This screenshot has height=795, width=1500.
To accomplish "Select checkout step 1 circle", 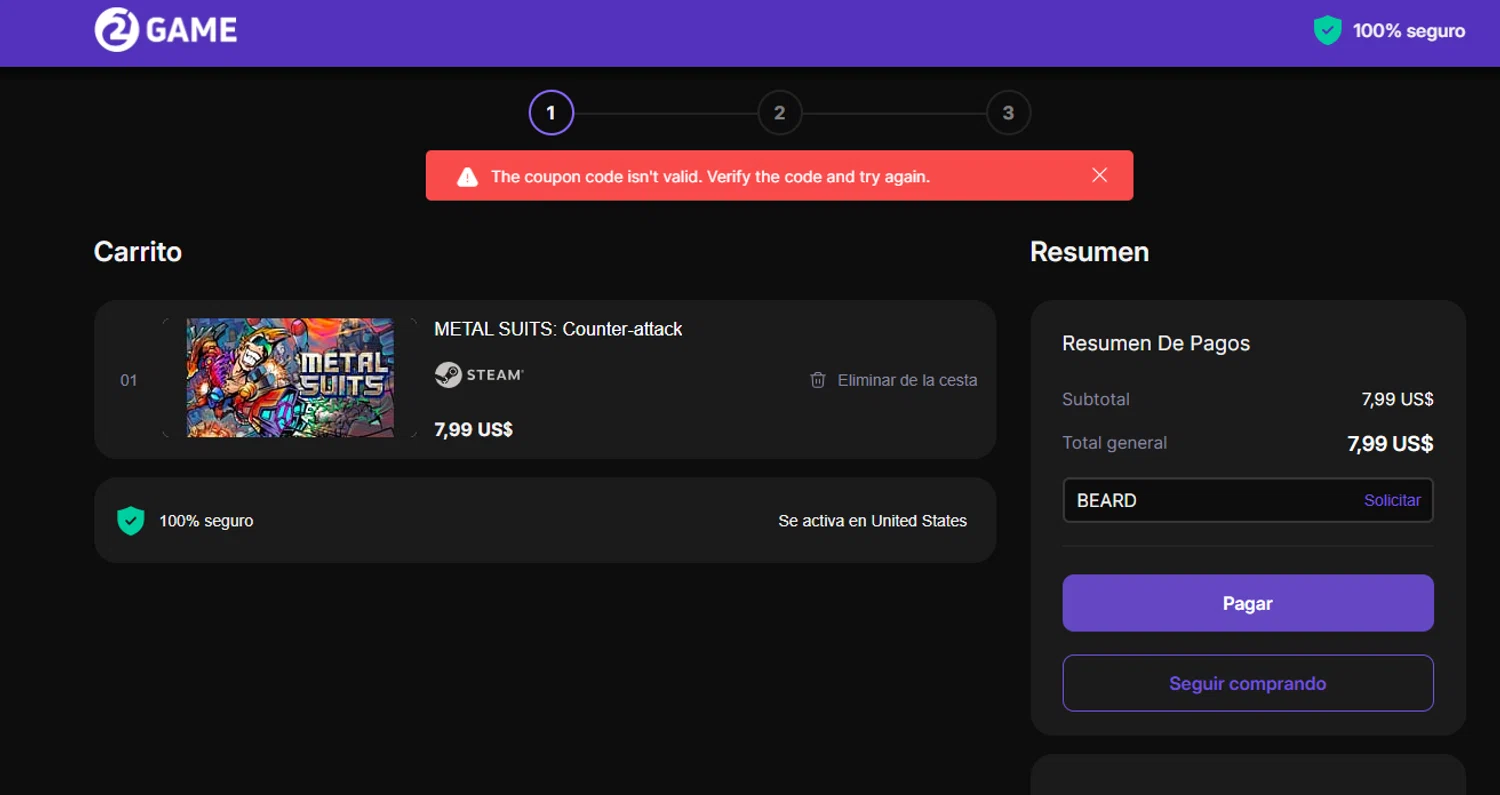I will (x=551, y=113).
